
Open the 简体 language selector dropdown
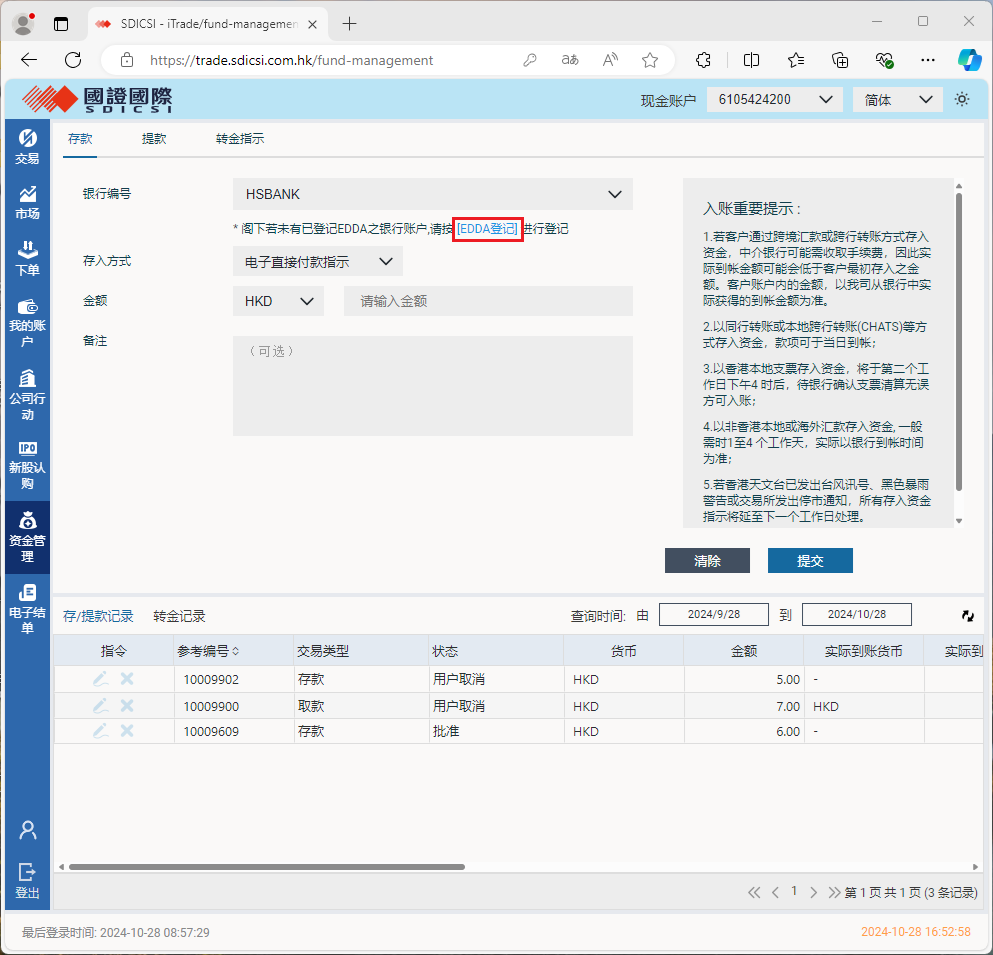pyautogui.click(x=897, y=99)
